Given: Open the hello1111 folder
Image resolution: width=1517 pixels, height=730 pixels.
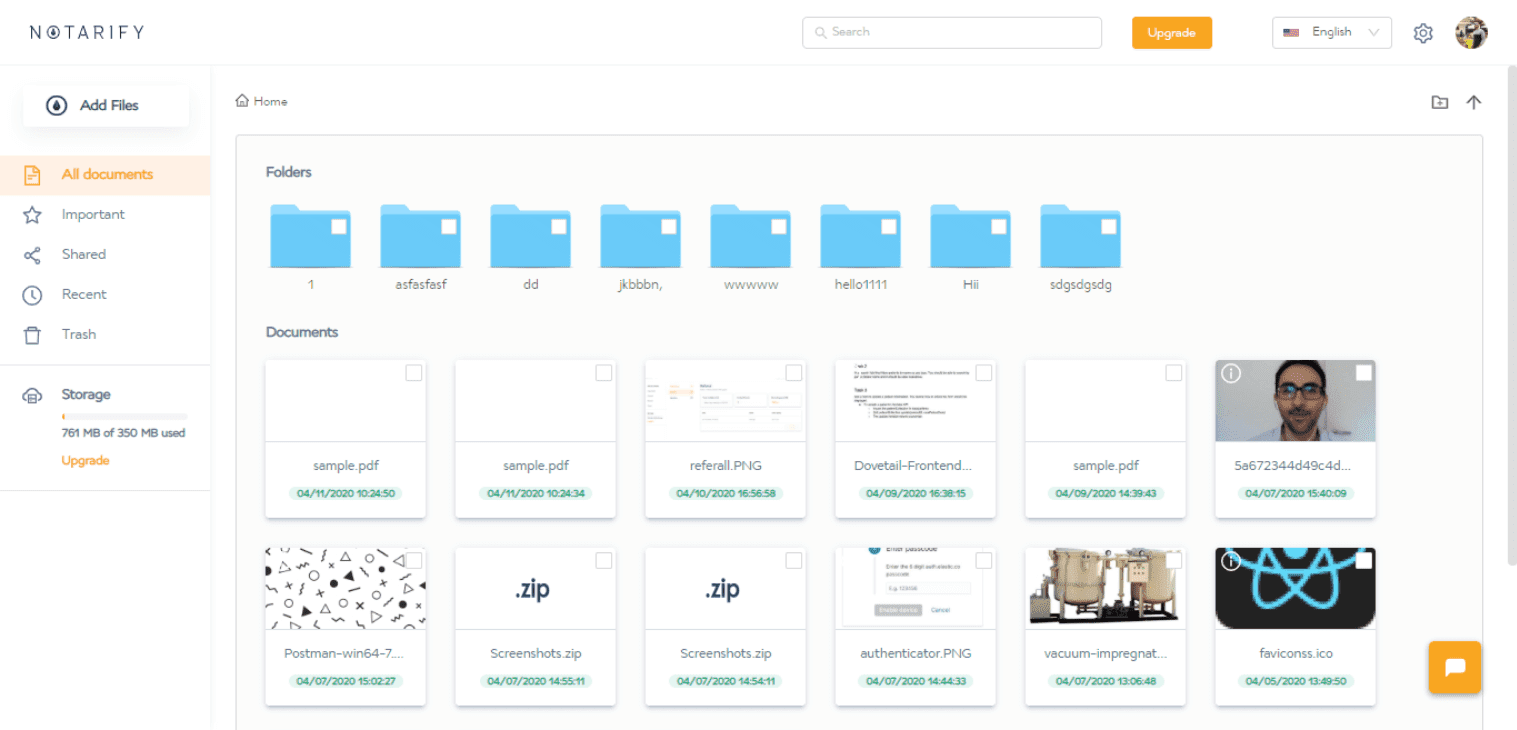Looking at the screenshot, I should [x=860, y=237].
